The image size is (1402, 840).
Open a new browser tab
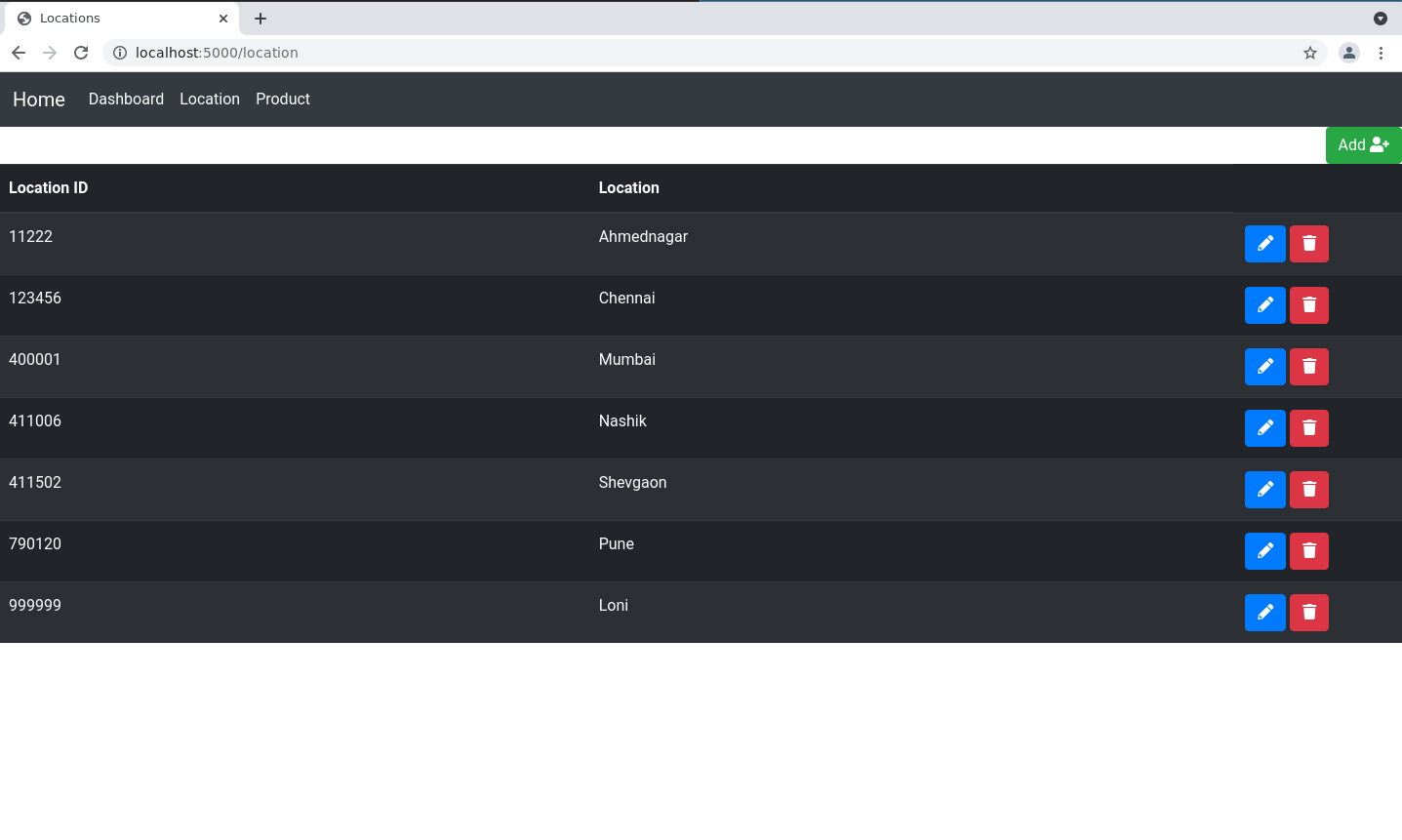coord(260,18)
